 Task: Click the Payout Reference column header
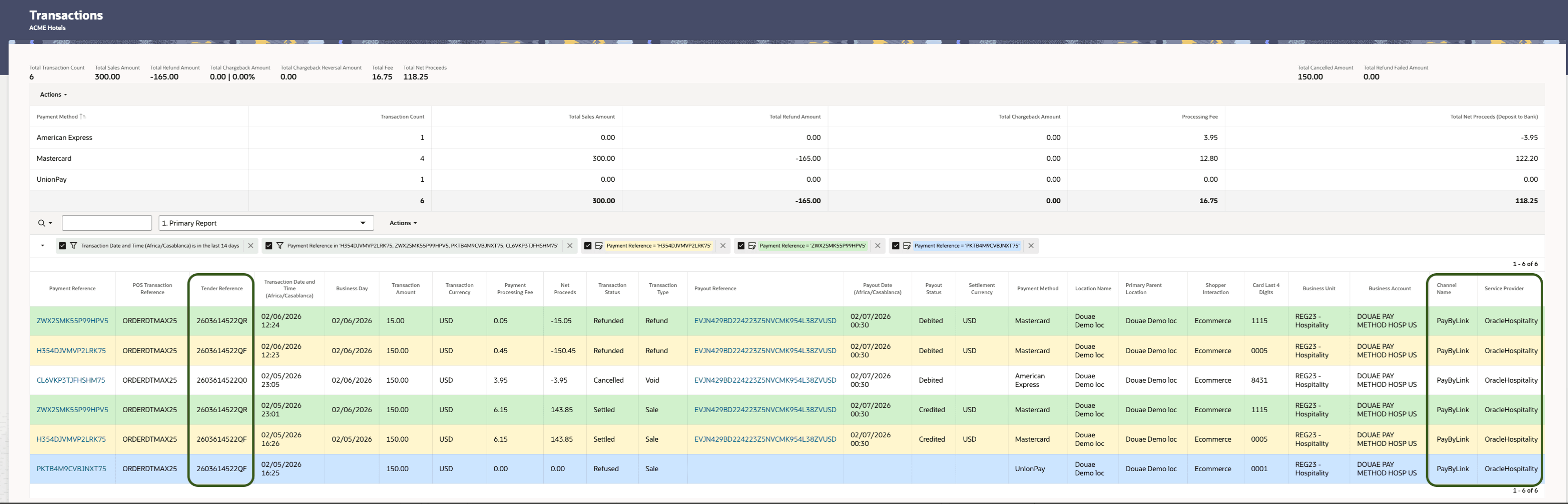(x=715, y=288)
